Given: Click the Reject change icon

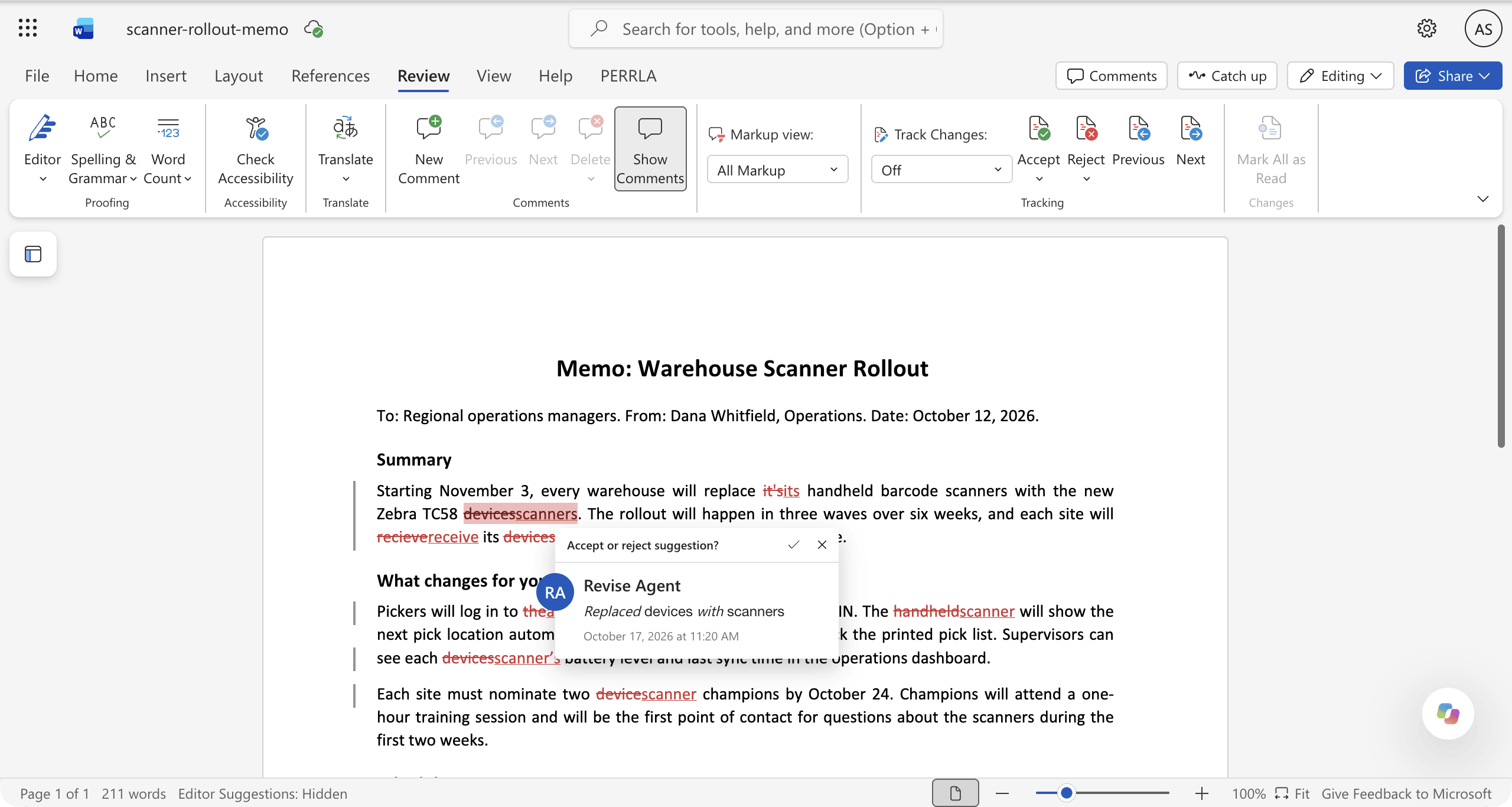Looking at the screenshot, I should [1086, 128].
